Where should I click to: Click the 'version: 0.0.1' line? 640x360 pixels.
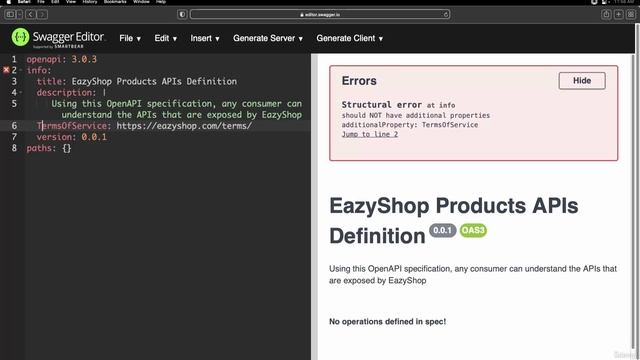(72, 137)
